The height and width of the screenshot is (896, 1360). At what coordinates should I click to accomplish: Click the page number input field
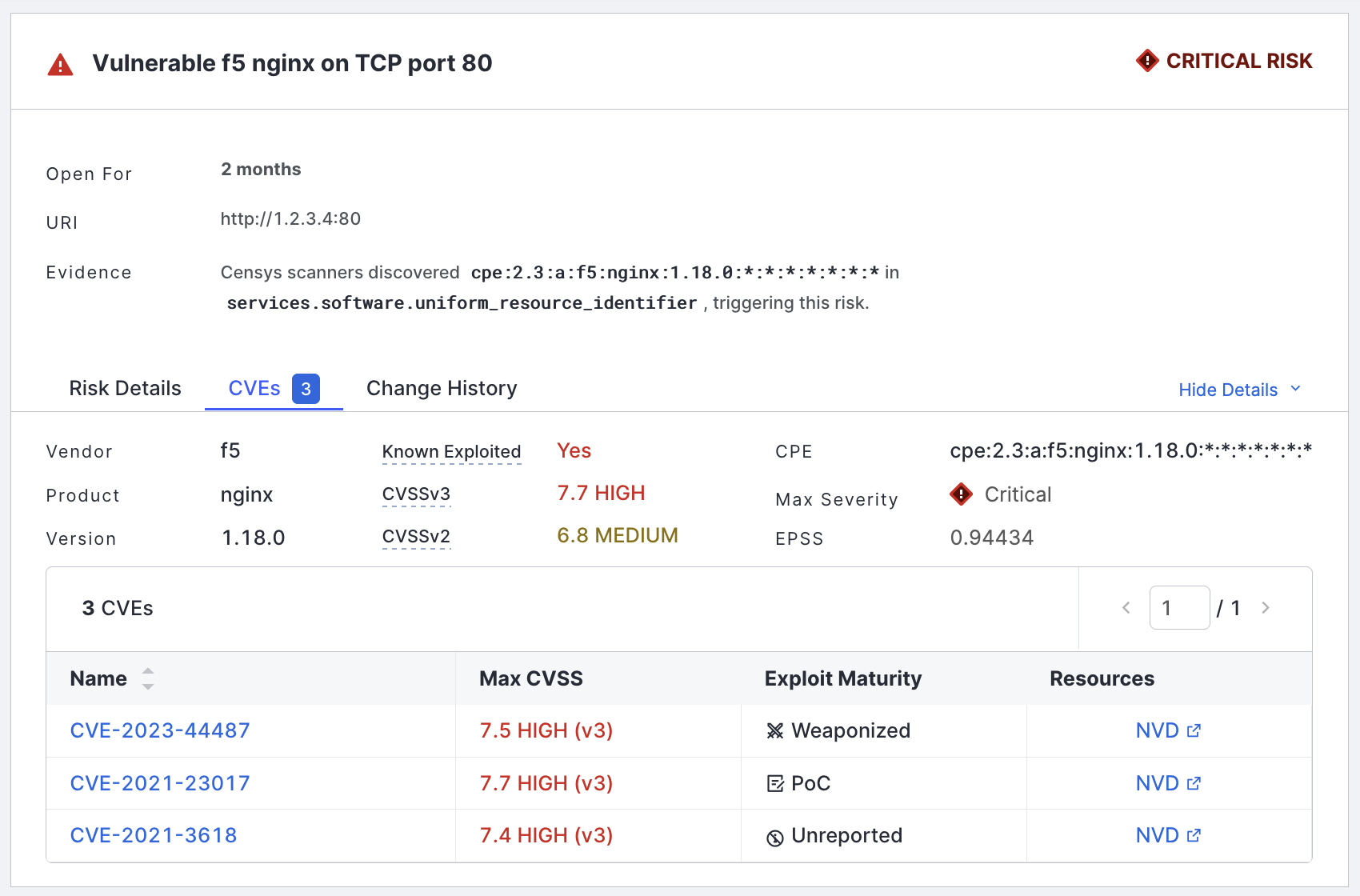[1179, 608]
